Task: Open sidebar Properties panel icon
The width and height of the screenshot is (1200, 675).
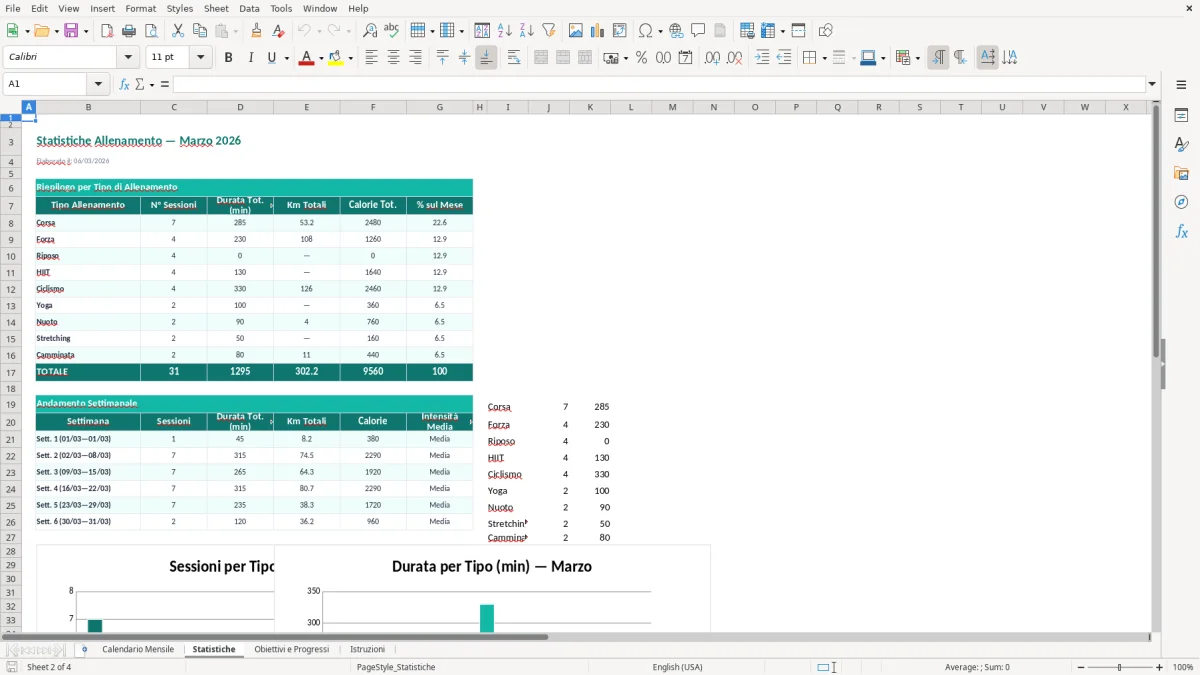Action: [1181, 115]
